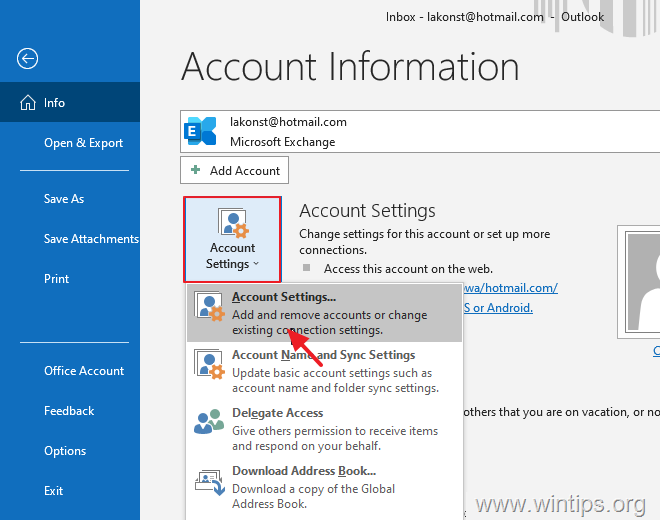Select Delegate Access menu entry

tap(325, 429)
